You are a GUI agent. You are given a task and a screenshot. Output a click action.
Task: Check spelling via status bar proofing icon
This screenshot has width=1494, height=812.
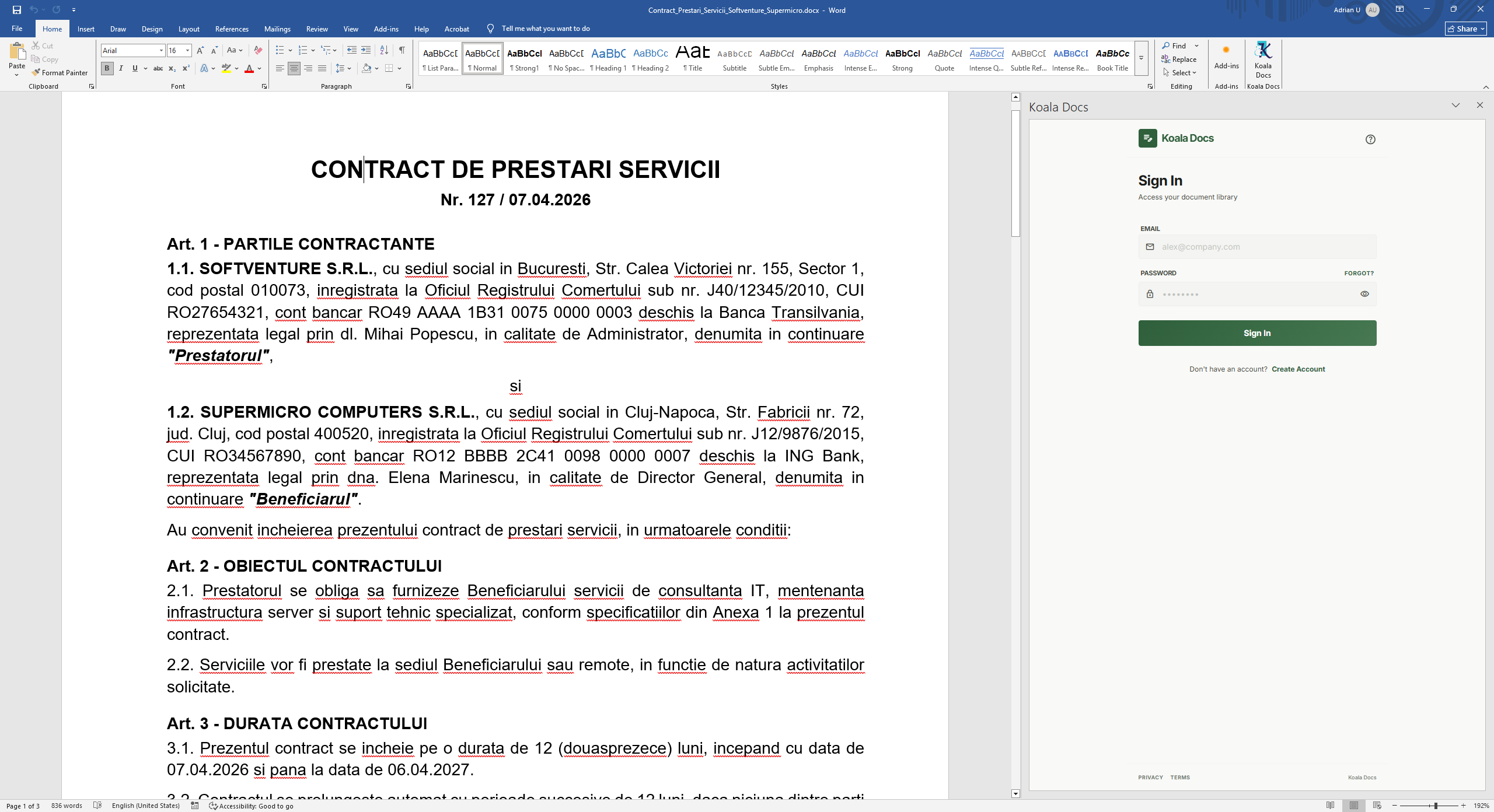pyautogui.click(x=98, y=806)
